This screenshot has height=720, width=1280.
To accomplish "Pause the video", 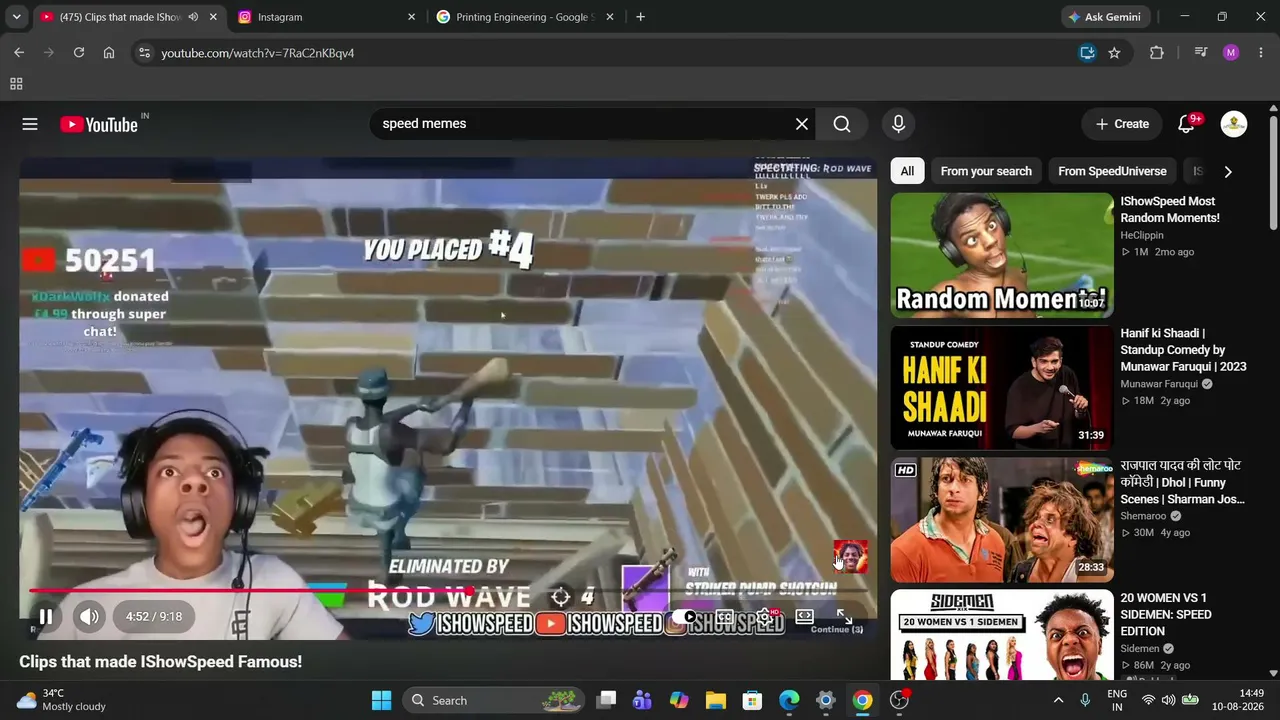I will [46, 617].
